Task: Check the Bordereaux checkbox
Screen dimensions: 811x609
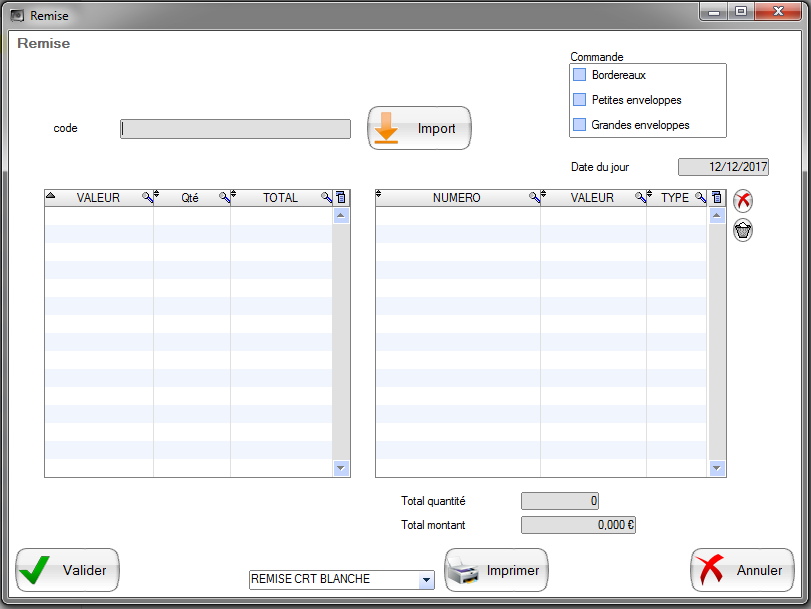Action: coord(579,75)
